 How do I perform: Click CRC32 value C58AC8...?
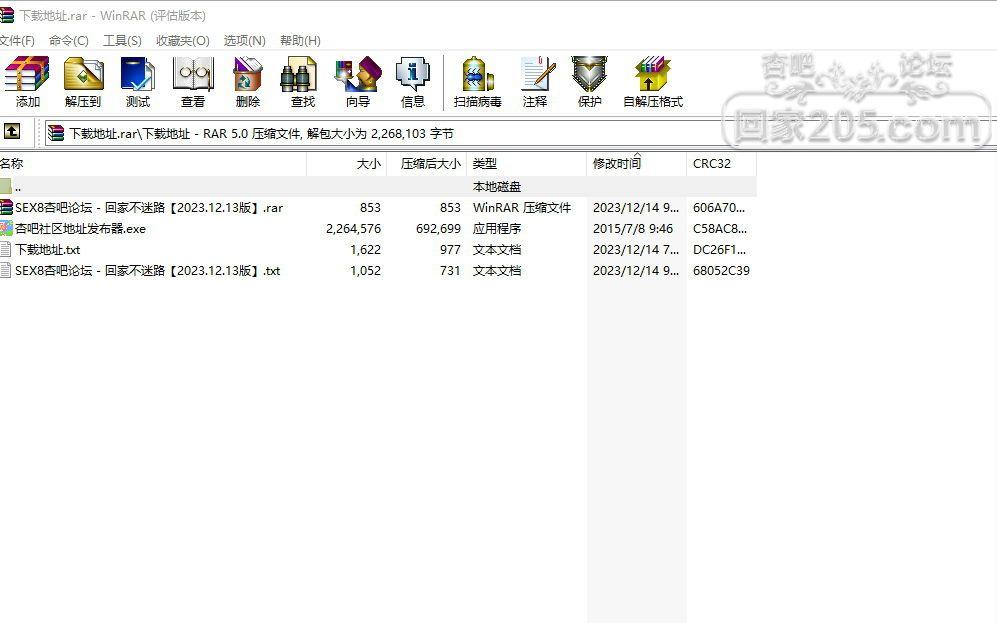click(x=720, y=228)
